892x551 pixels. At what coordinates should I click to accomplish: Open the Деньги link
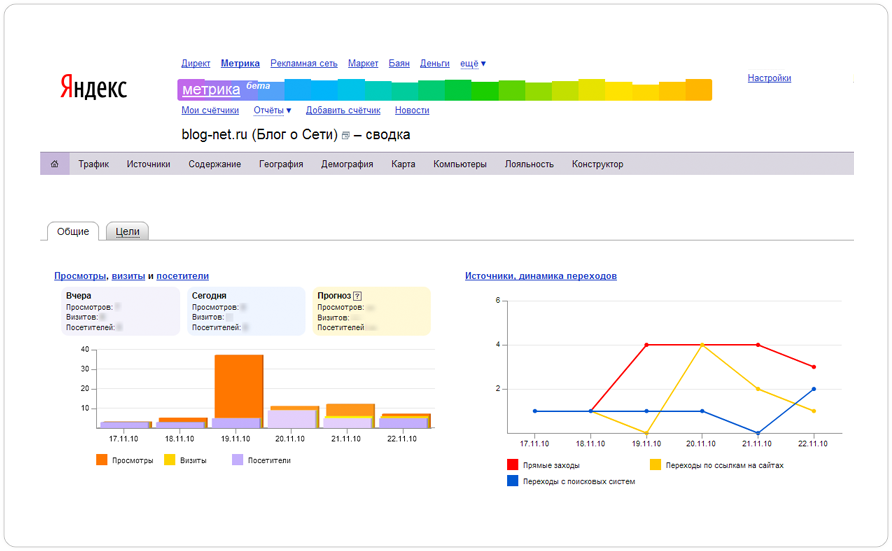pos(435,64)
